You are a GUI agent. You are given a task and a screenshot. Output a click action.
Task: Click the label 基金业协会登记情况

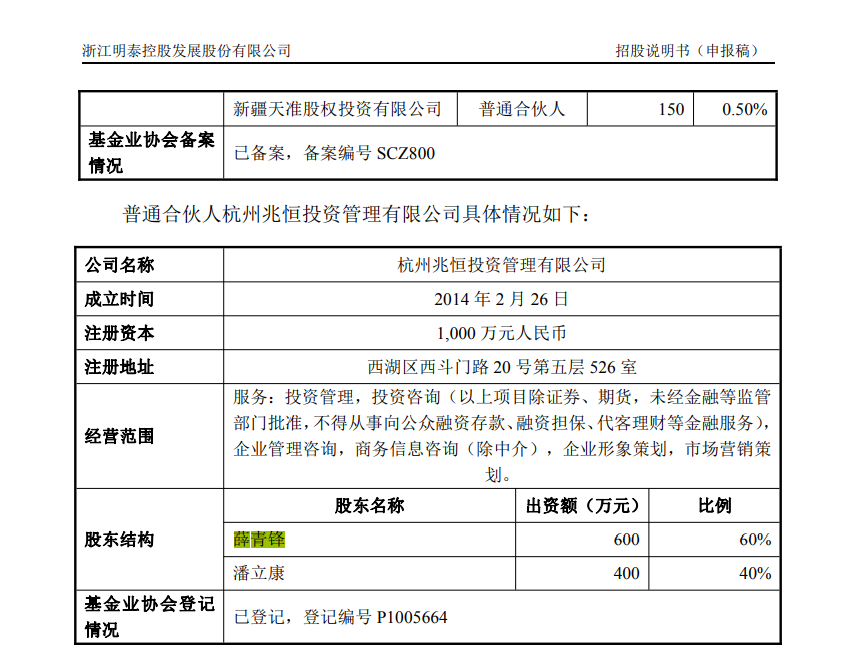149,617
